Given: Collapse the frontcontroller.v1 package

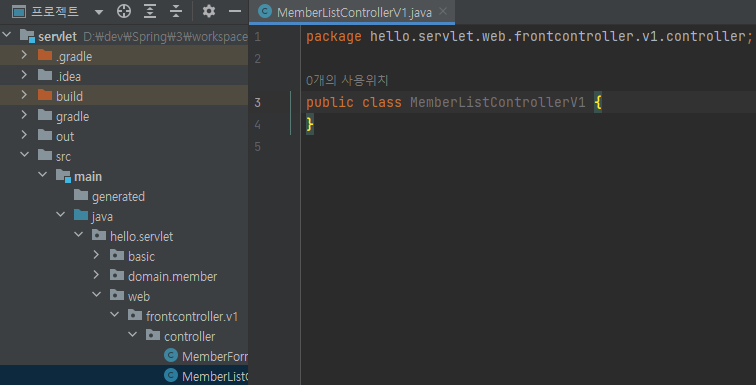Looking at the screenshot, I should click(x=114, y=315).
